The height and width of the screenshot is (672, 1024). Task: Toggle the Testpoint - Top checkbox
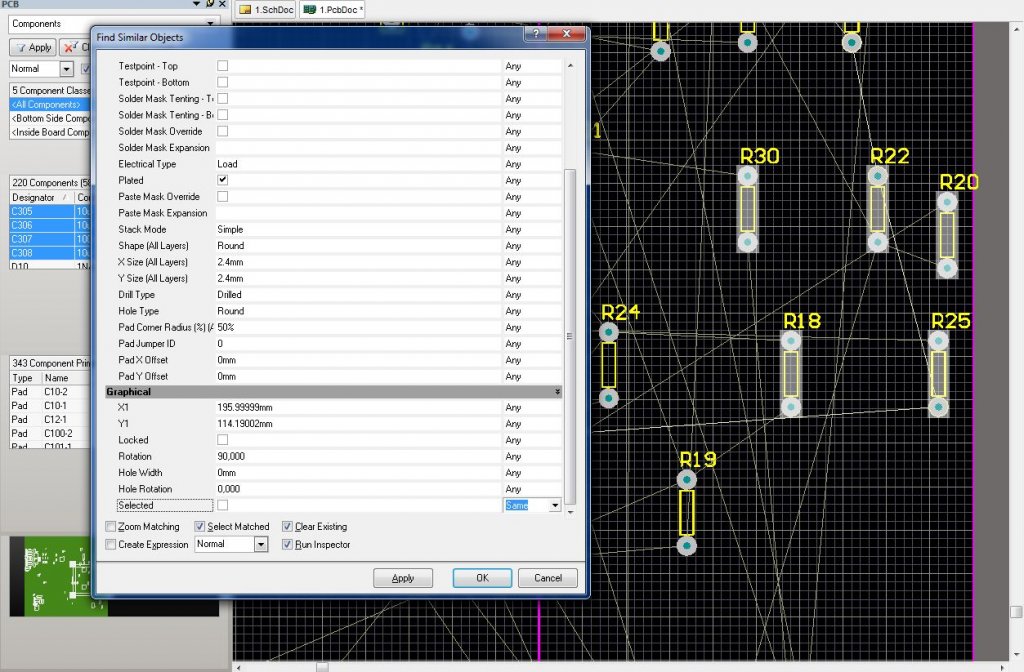point(223,66)
